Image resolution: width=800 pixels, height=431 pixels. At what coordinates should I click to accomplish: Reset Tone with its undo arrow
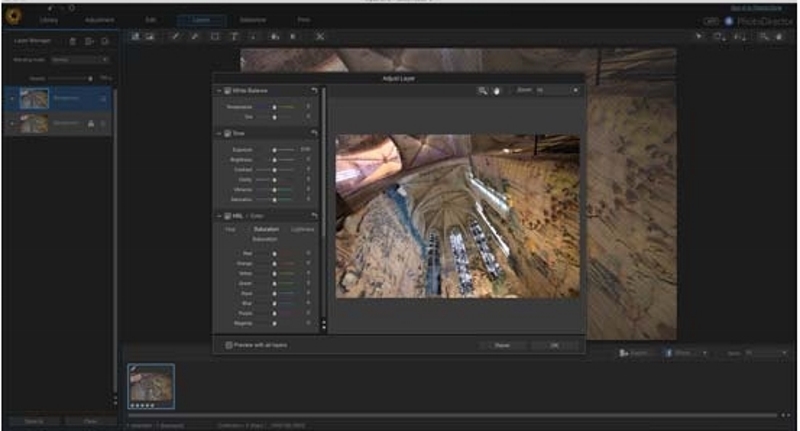(314, 133)
